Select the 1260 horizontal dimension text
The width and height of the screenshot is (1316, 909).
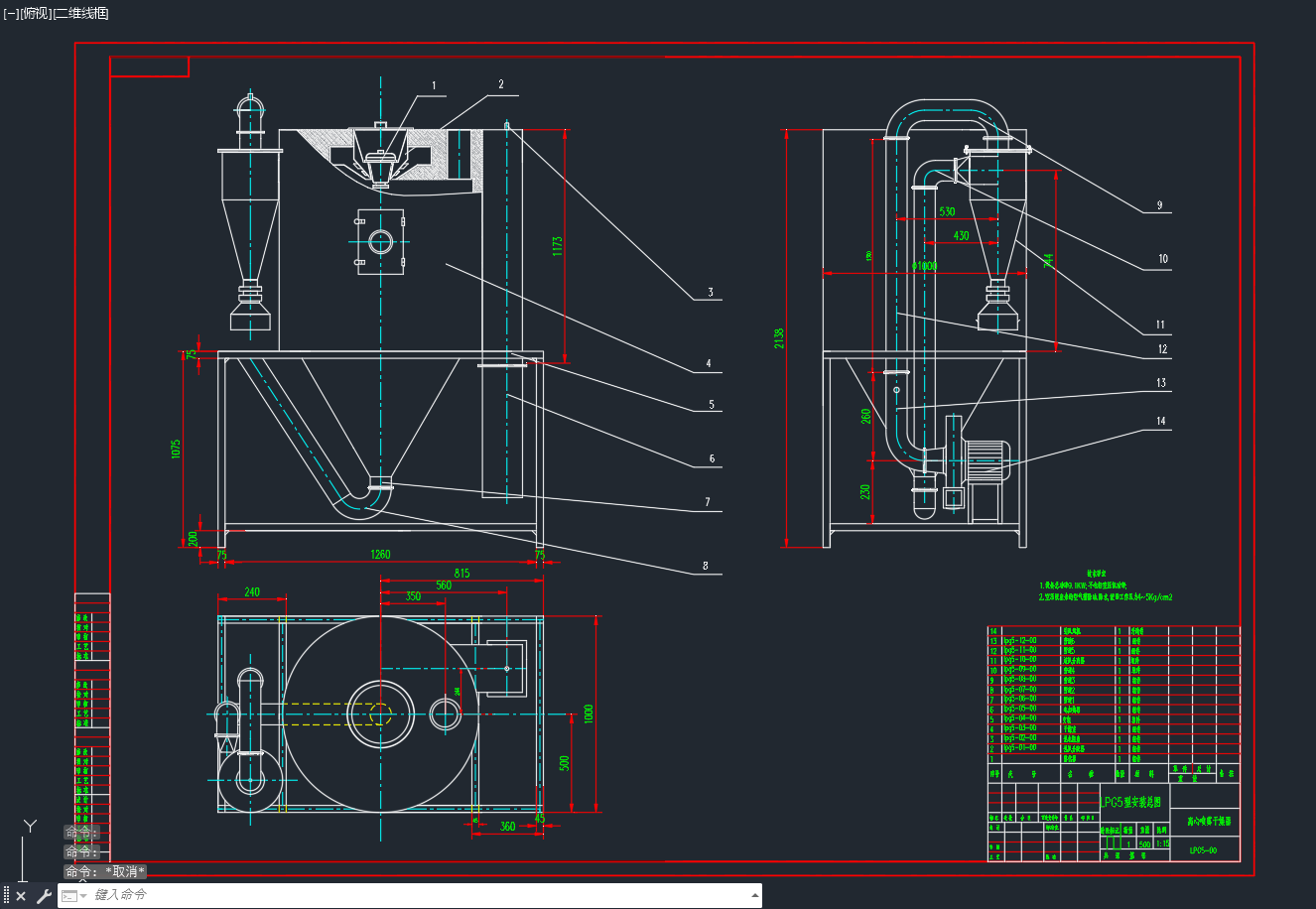tap(380, 555)
